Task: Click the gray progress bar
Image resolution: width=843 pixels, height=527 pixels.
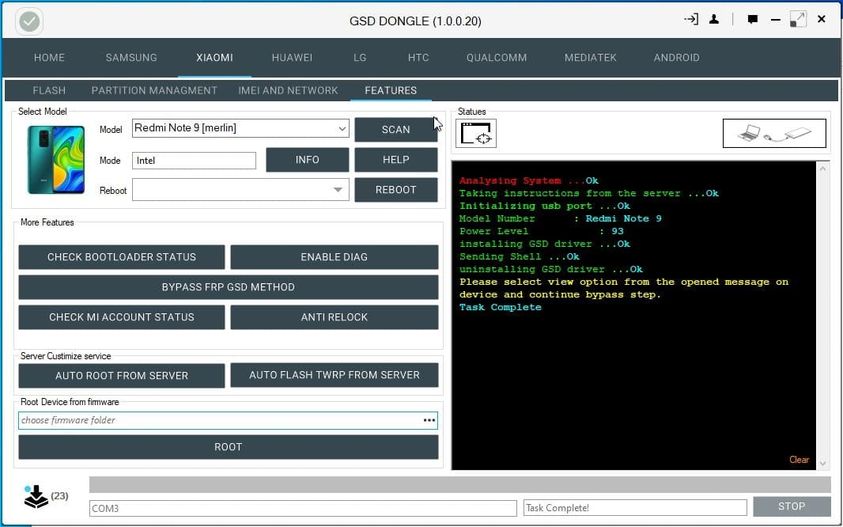Action: (460, 485)
